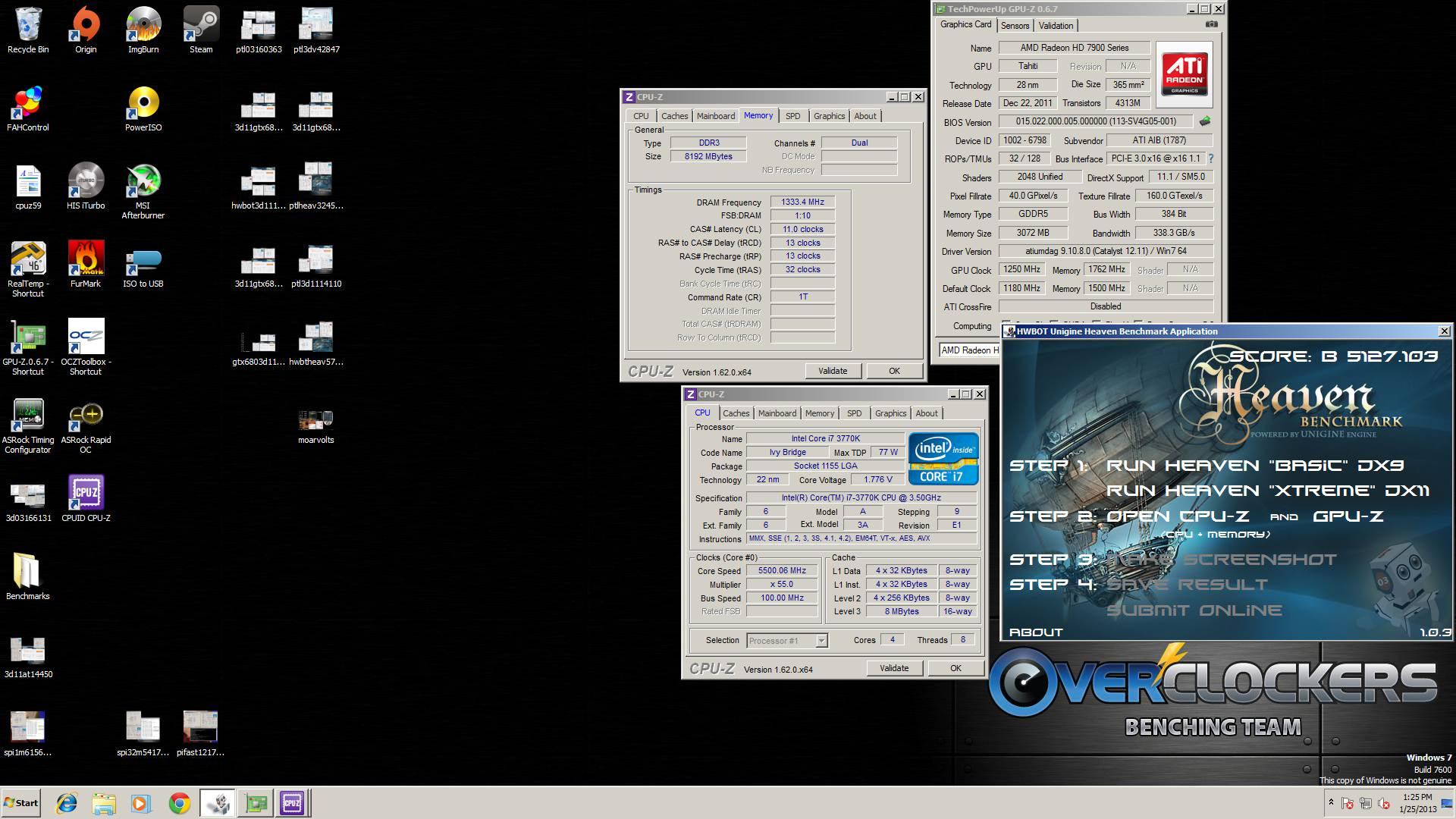Click the Bus Interface question mark
Image resolution: width=1456 pixels, height=819 pixels.
(1210, 158)
